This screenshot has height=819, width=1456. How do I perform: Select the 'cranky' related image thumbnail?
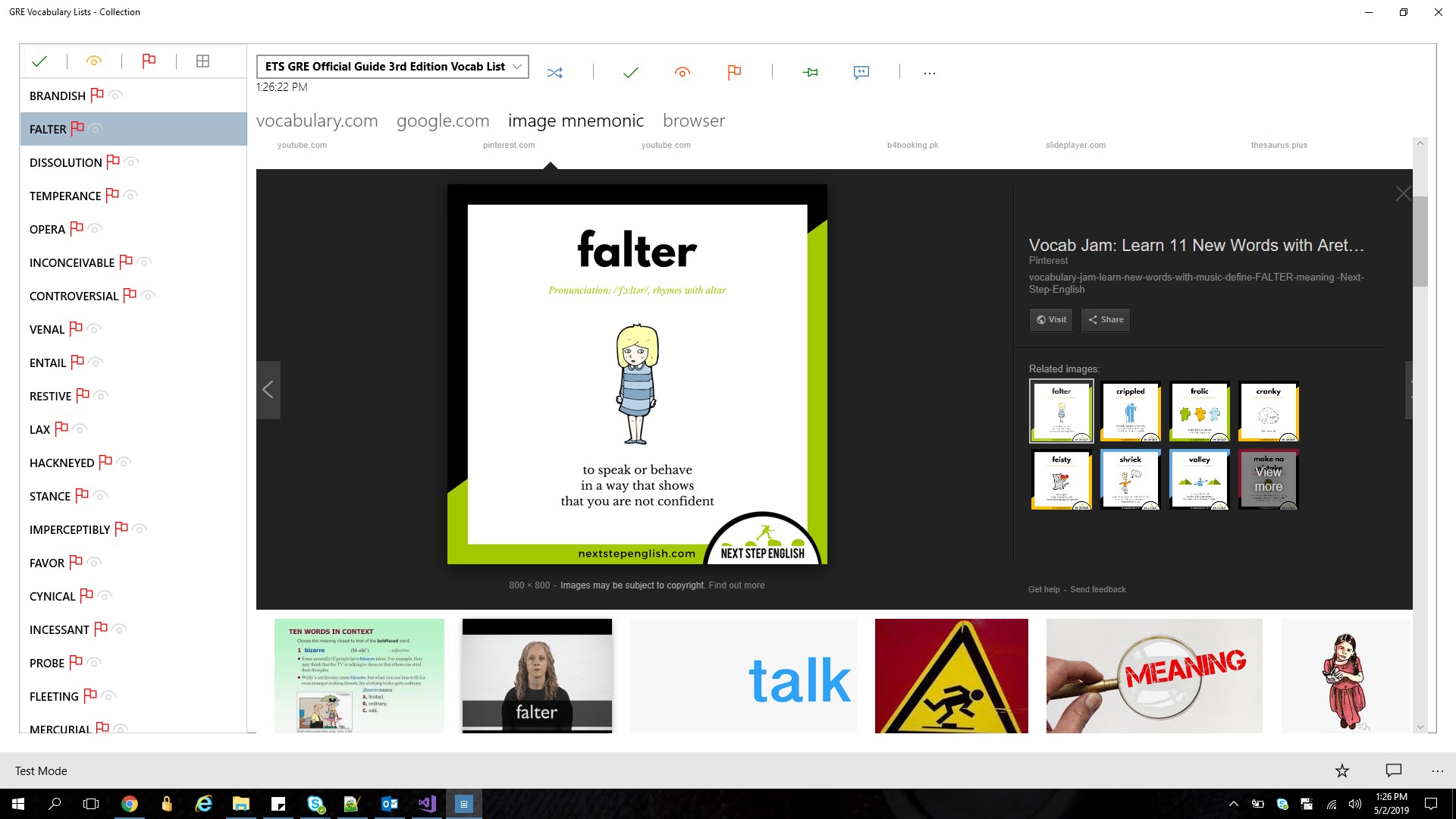pyautogui.click(x=1268, y=412)
